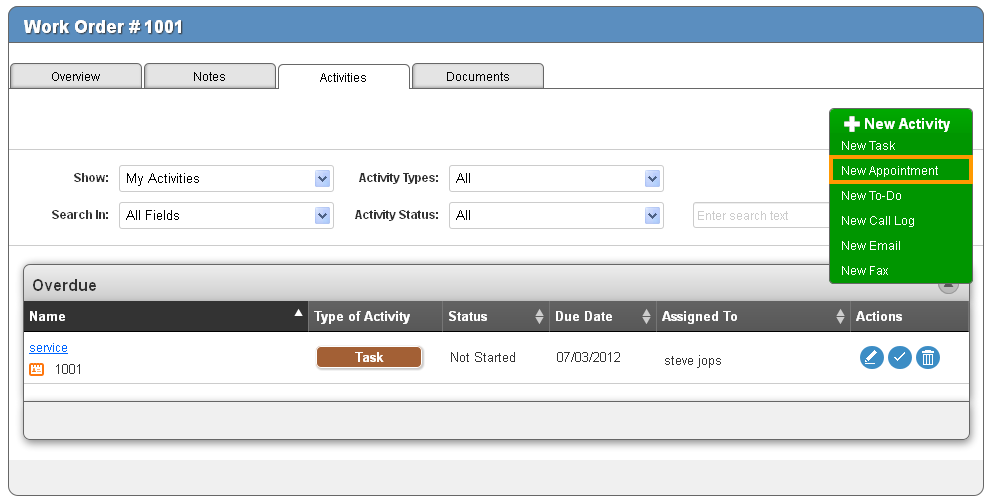The width and height of the screenshot is (993, 500).
Task: Click the orange calendar icon beside 1001
Action: [x=37, y=369]
